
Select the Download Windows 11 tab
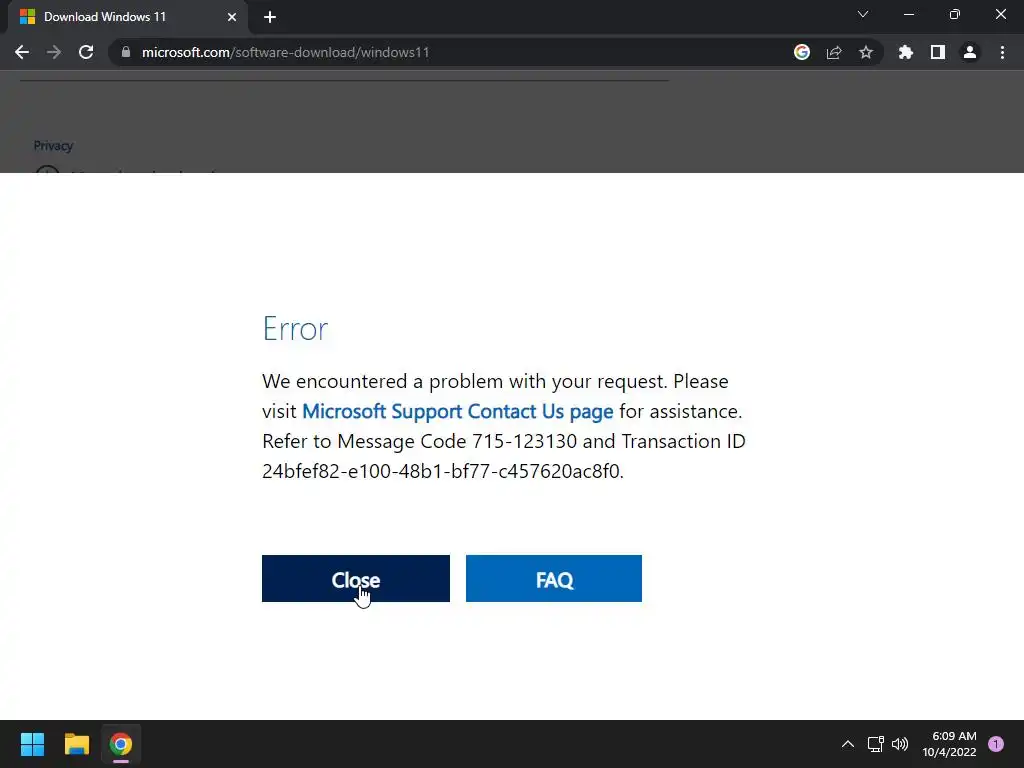coord(127,17)
